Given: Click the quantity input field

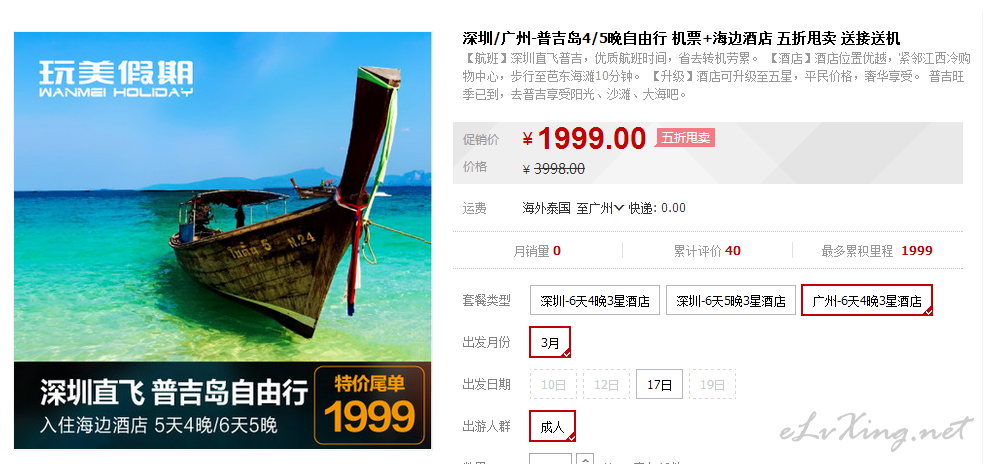Looking at the screenshot, I should click(x=550, y=460).
